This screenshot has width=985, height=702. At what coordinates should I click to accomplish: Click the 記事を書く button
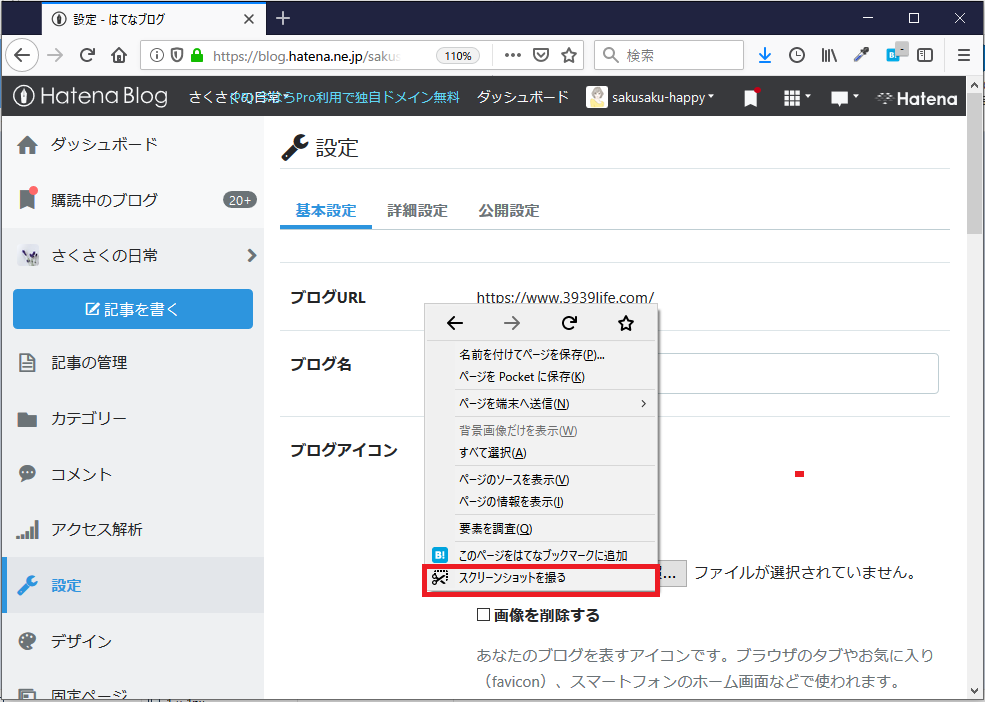click(x=132, y=309)
